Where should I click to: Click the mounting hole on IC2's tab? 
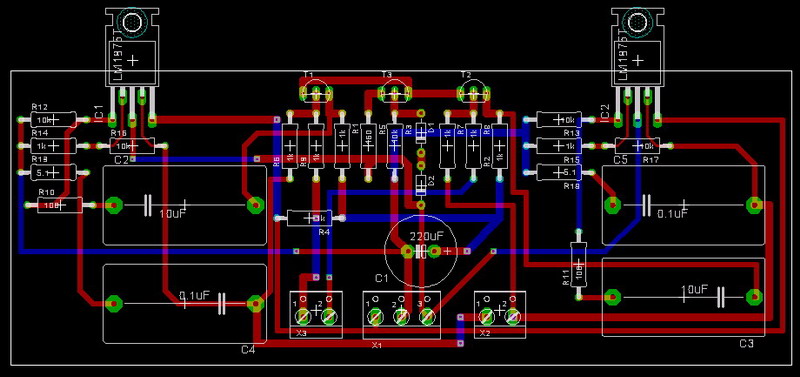click(637, 22)
